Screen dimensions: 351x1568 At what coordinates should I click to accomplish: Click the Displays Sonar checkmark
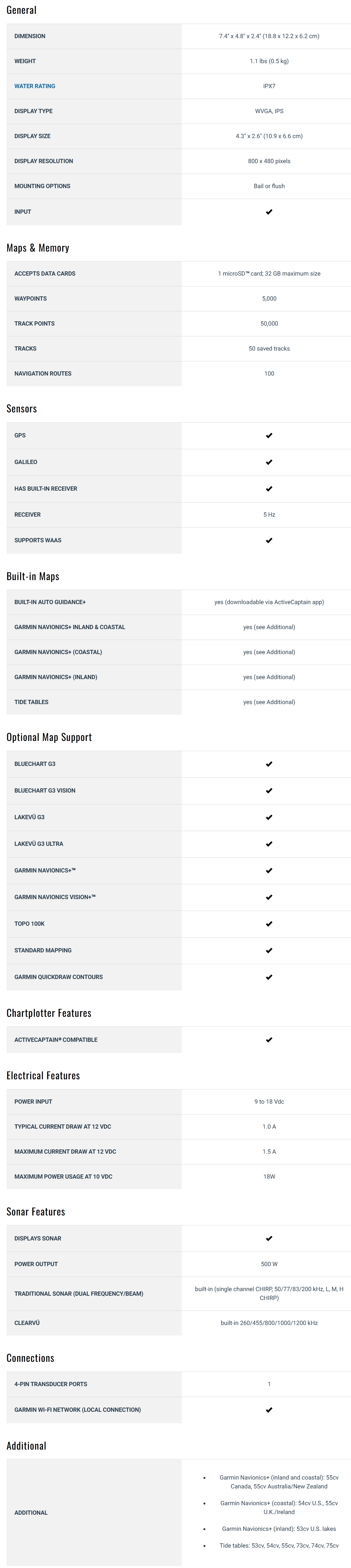point(269,1239)
